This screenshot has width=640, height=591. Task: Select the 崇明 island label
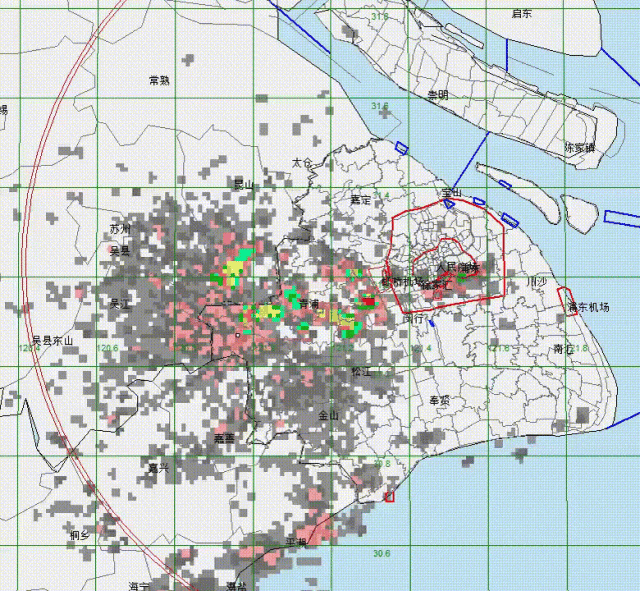[438, 95]
